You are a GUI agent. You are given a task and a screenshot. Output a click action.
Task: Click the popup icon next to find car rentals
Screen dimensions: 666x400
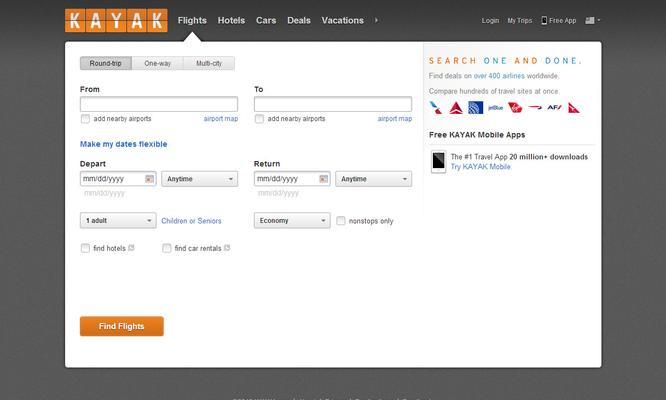point(227,248)
